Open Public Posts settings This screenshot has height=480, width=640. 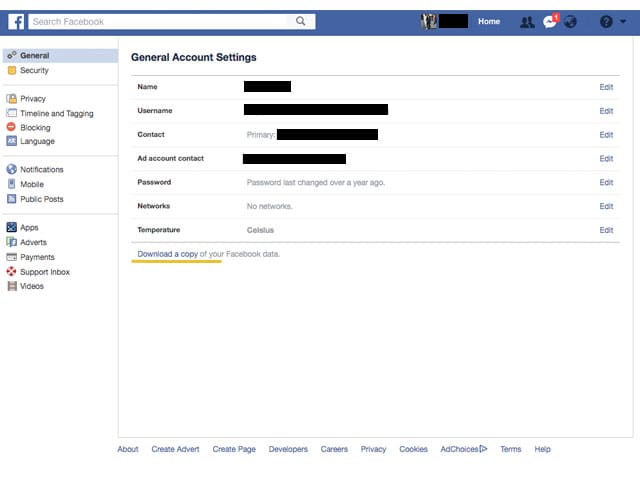coord(42,199)
